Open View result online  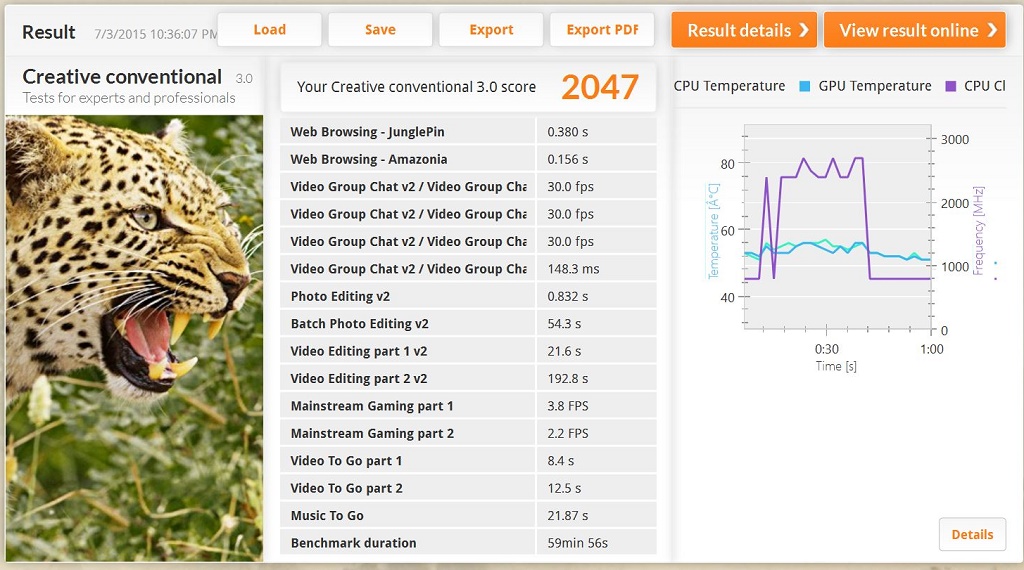[x=914, y=30]
